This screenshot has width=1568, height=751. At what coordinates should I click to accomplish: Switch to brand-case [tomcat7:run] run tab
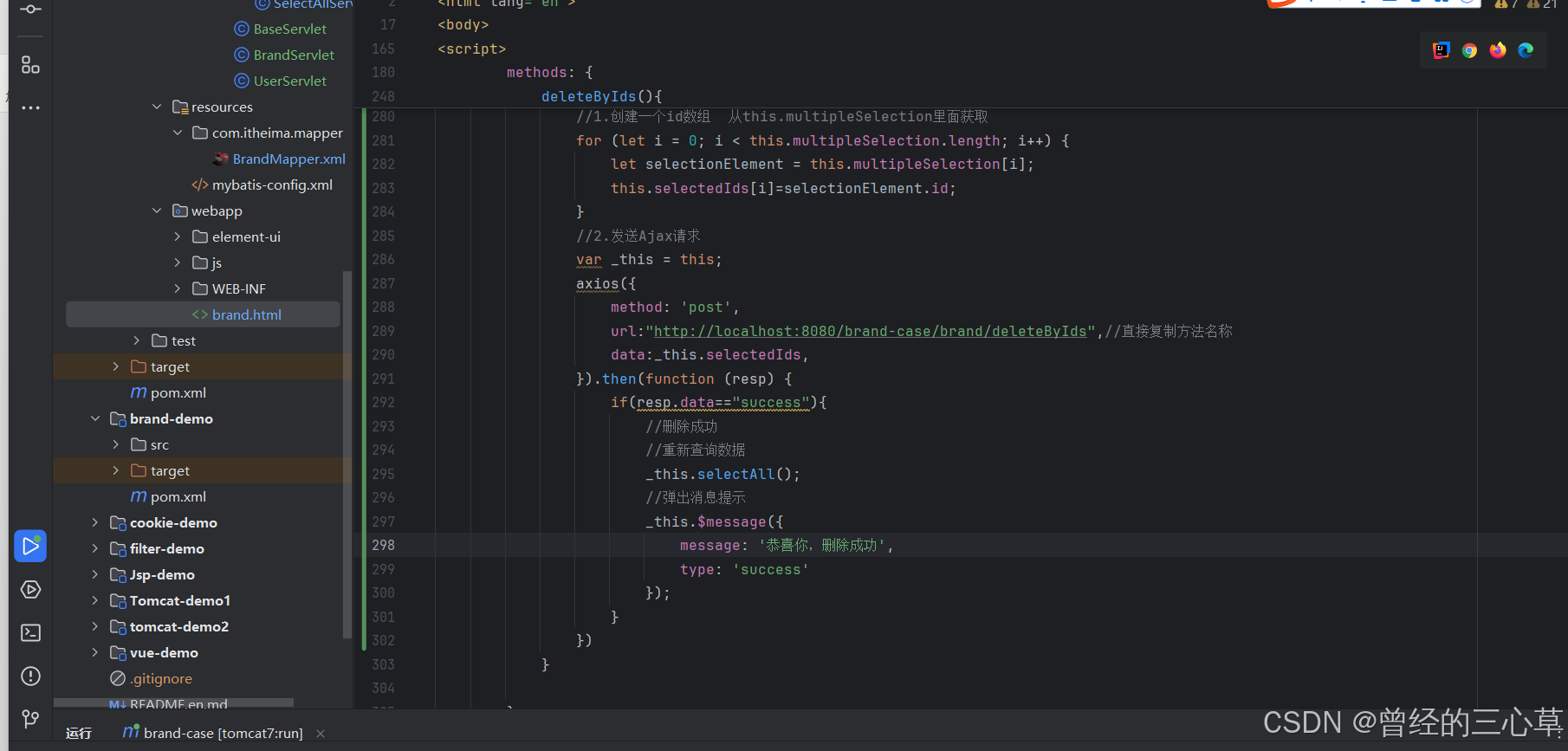coord(213,733)
